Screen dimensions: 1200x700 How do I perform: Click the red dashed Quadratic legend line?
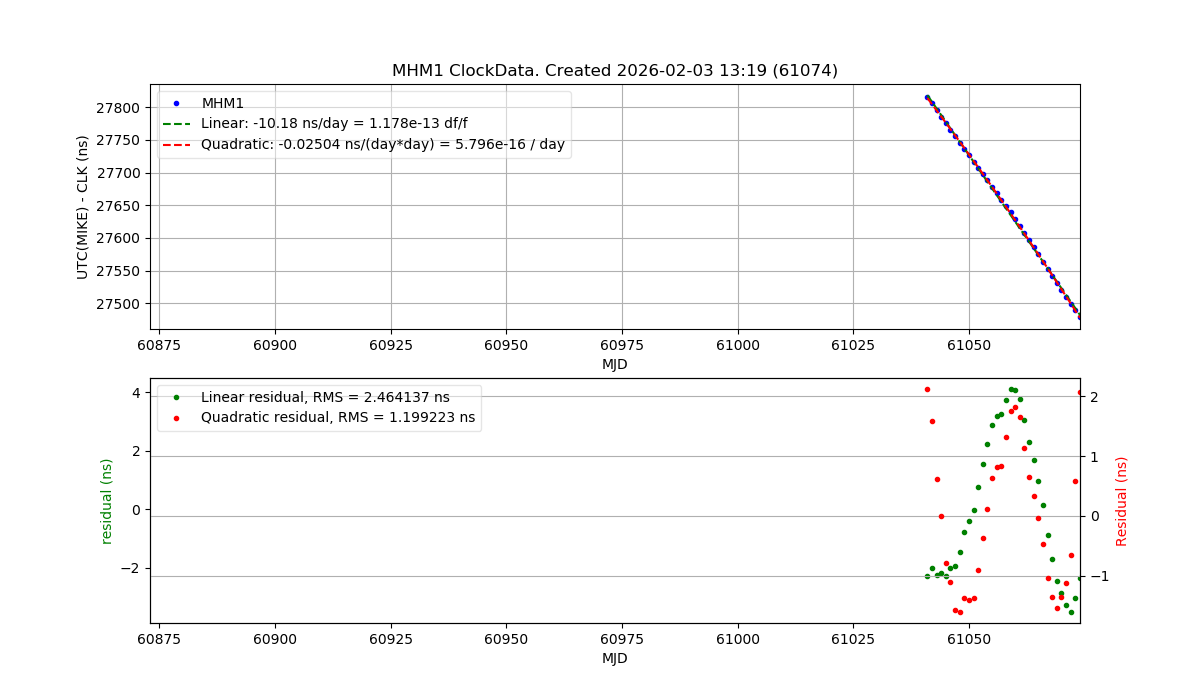(x=178, y=145)
